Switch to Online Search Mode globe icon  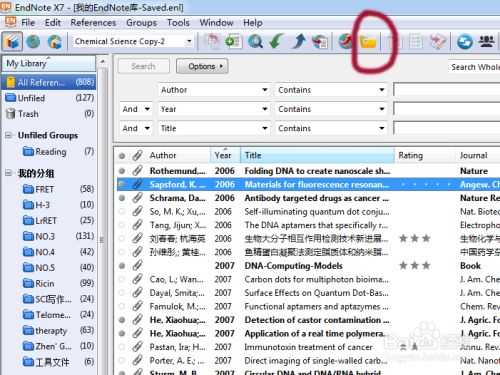click(x=33, y=42)
